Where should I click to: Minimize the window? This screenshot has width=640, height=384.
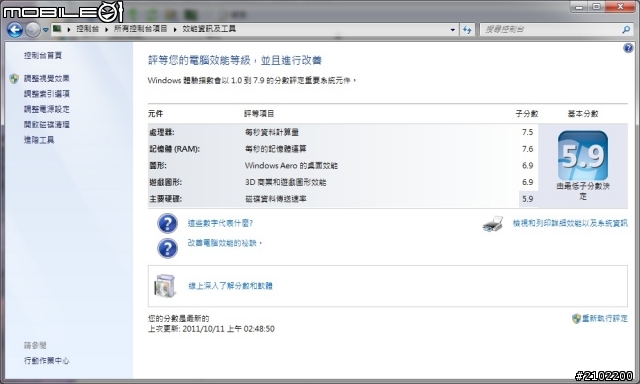pos(579,7)
